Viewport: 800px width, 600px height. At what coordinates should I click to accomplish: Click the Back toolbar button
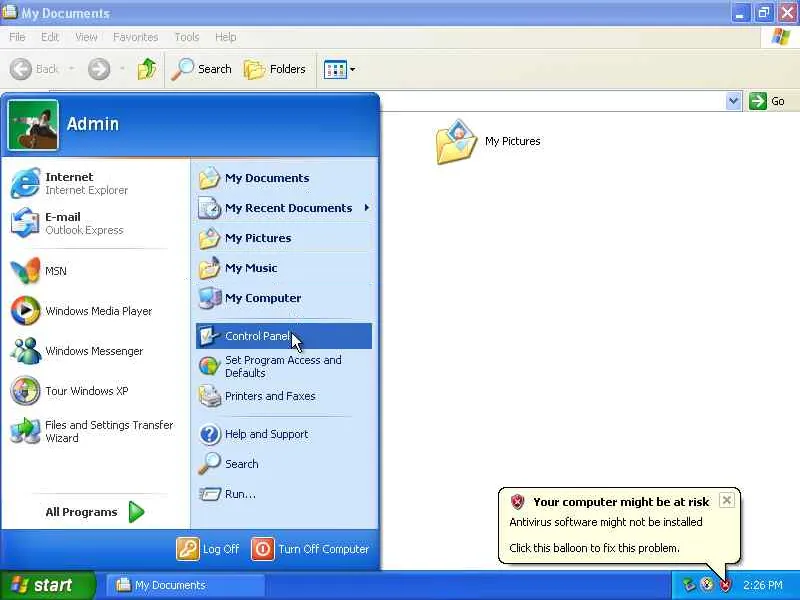(x=34, y=69)
